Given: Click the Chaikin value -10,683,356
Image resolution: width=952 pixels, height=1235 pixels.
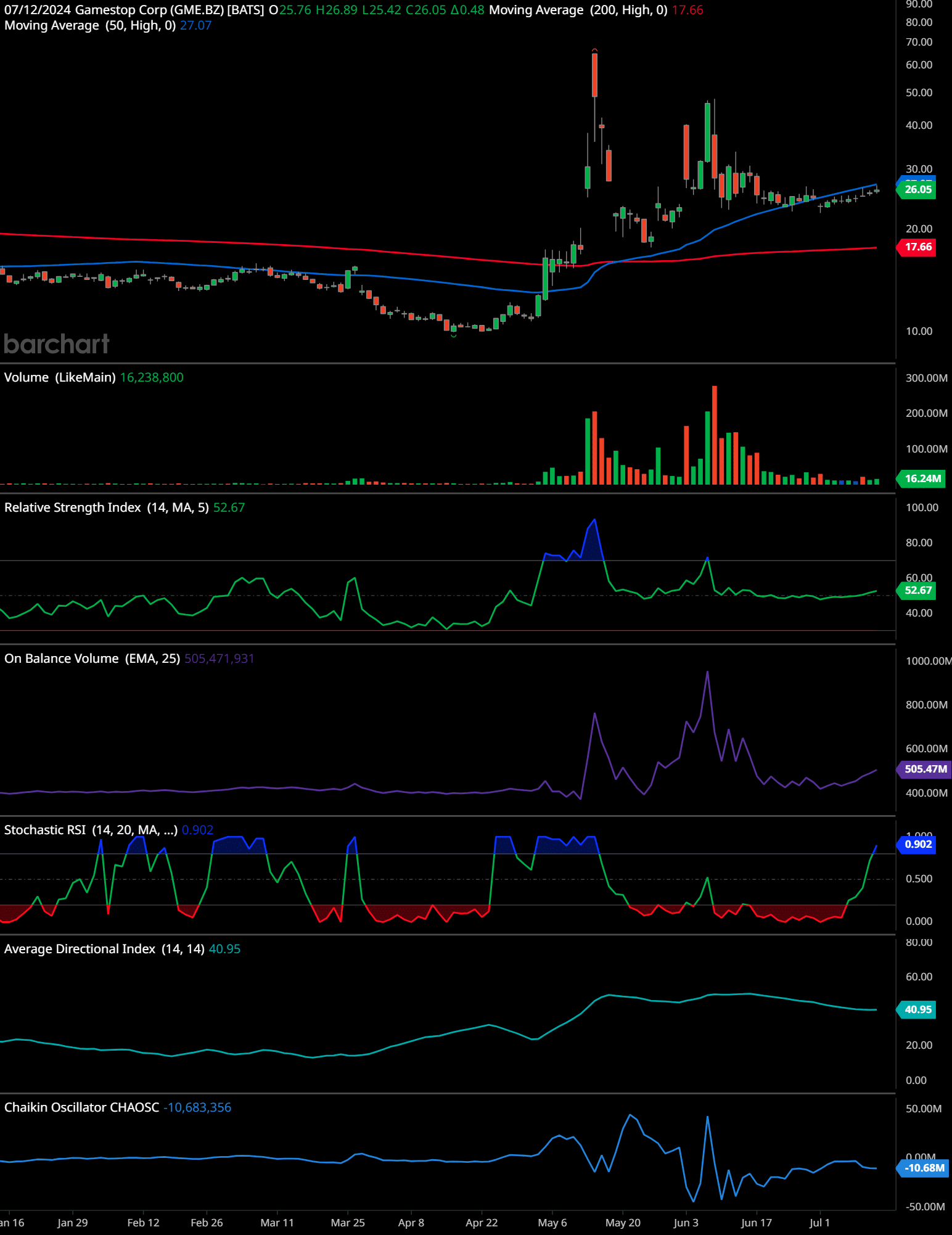Looking at the screenshot, I should pyautogui.click(x=197, y=1107).
